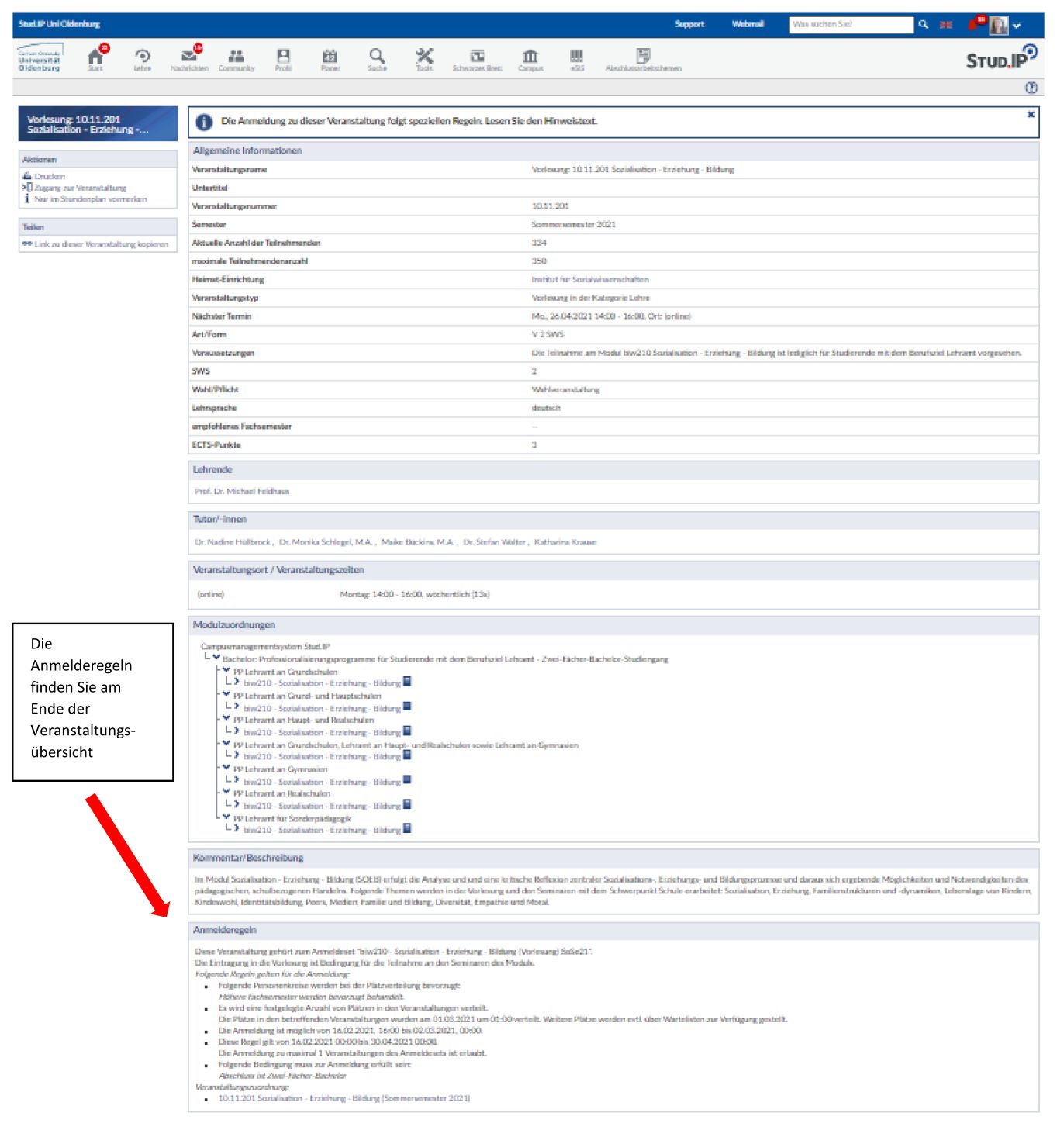Click Drucken in the Aktionen panel

(x=49, y=176)
